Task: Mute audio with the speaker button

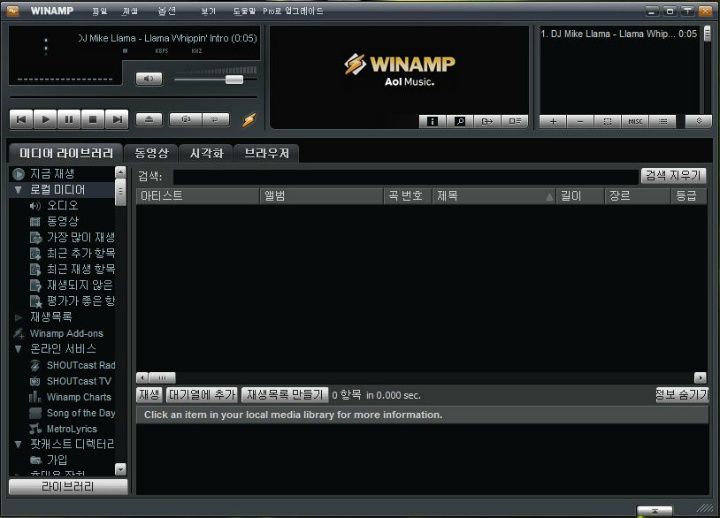Action: pos(149,79)
